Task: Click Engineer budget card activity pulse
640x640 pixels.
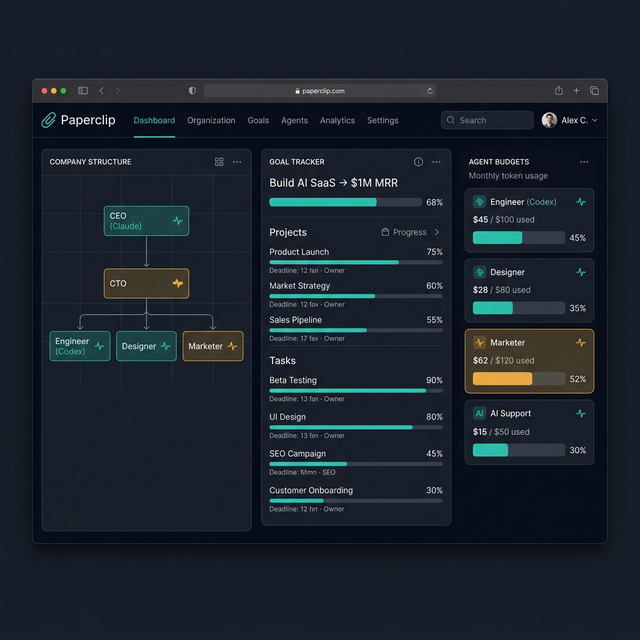Action: pos(581,202)
